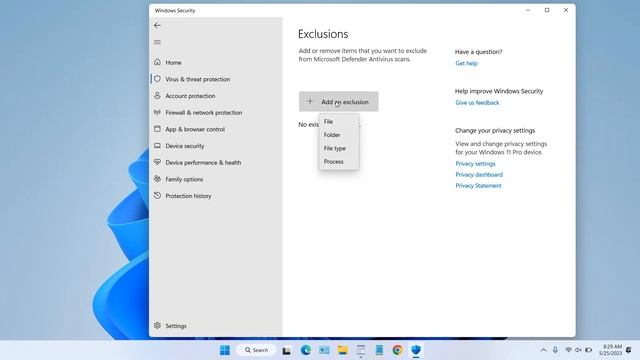Open Task View in the taskbar
The image size is (640, 360).
(x=287, y=350)
